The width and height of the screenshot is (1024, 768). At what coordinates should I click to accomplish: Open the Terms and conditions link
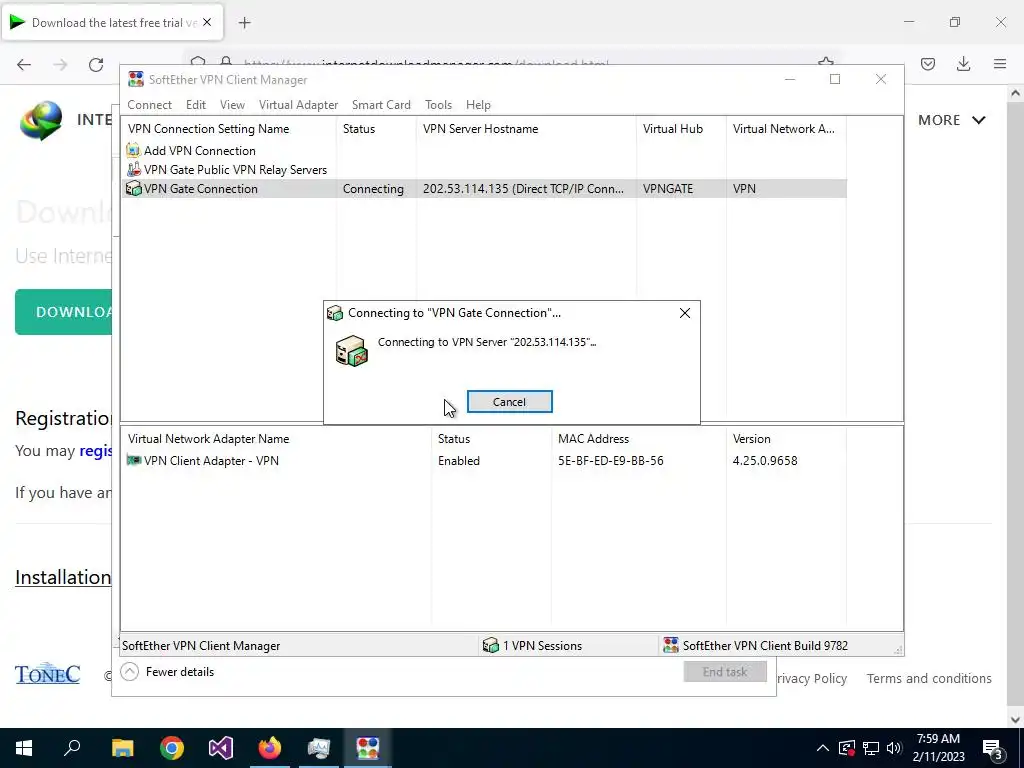pyautogui.click(x=929, y=679)
